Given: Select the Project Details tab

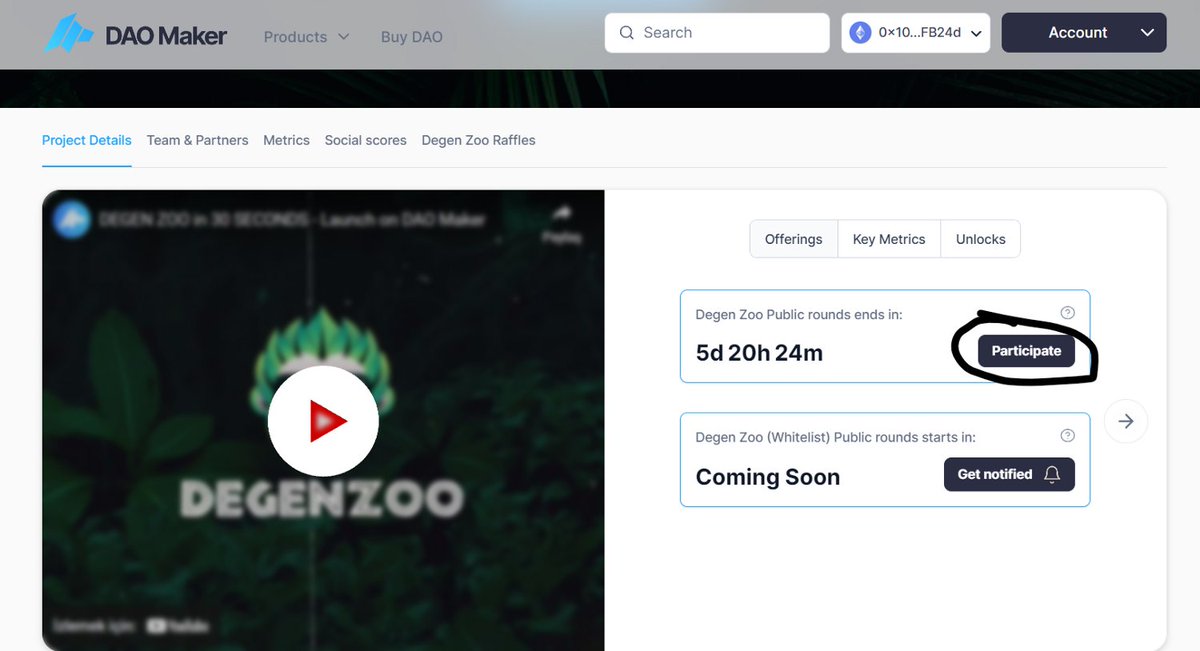Looking at the screenshot, I should (x=86, y=140).
